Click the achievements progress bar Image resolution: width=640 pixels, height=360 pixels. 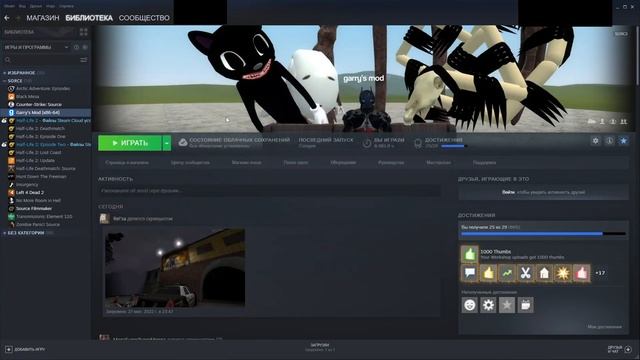pos(543,234)
